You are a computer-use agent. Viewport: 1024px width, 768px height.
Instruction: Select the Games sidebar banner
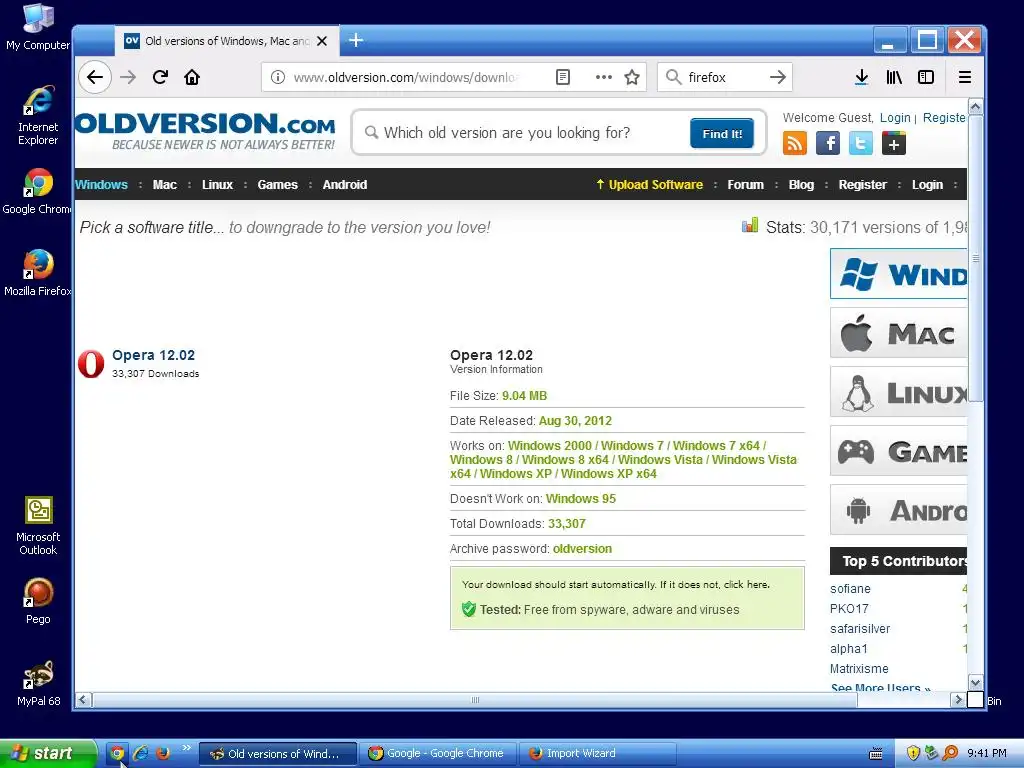coord(899,451)
